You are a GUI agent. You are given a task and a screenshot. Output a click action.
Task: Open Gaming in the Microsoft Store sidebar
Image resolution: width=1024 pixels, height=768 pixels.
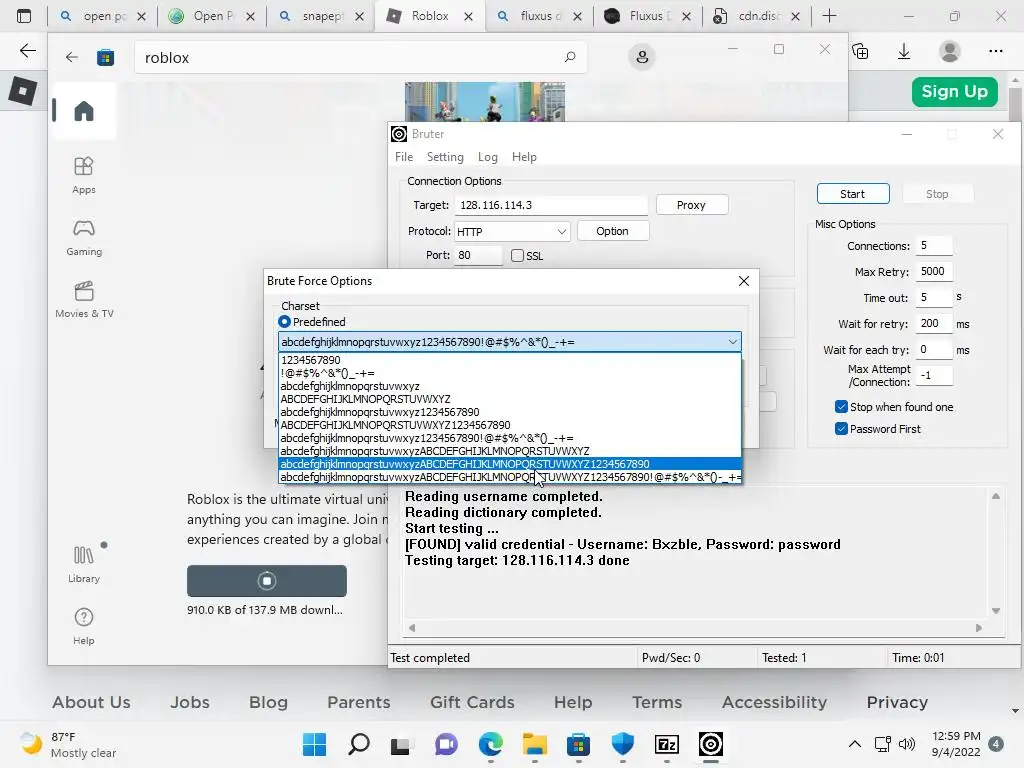coord(84,237)
